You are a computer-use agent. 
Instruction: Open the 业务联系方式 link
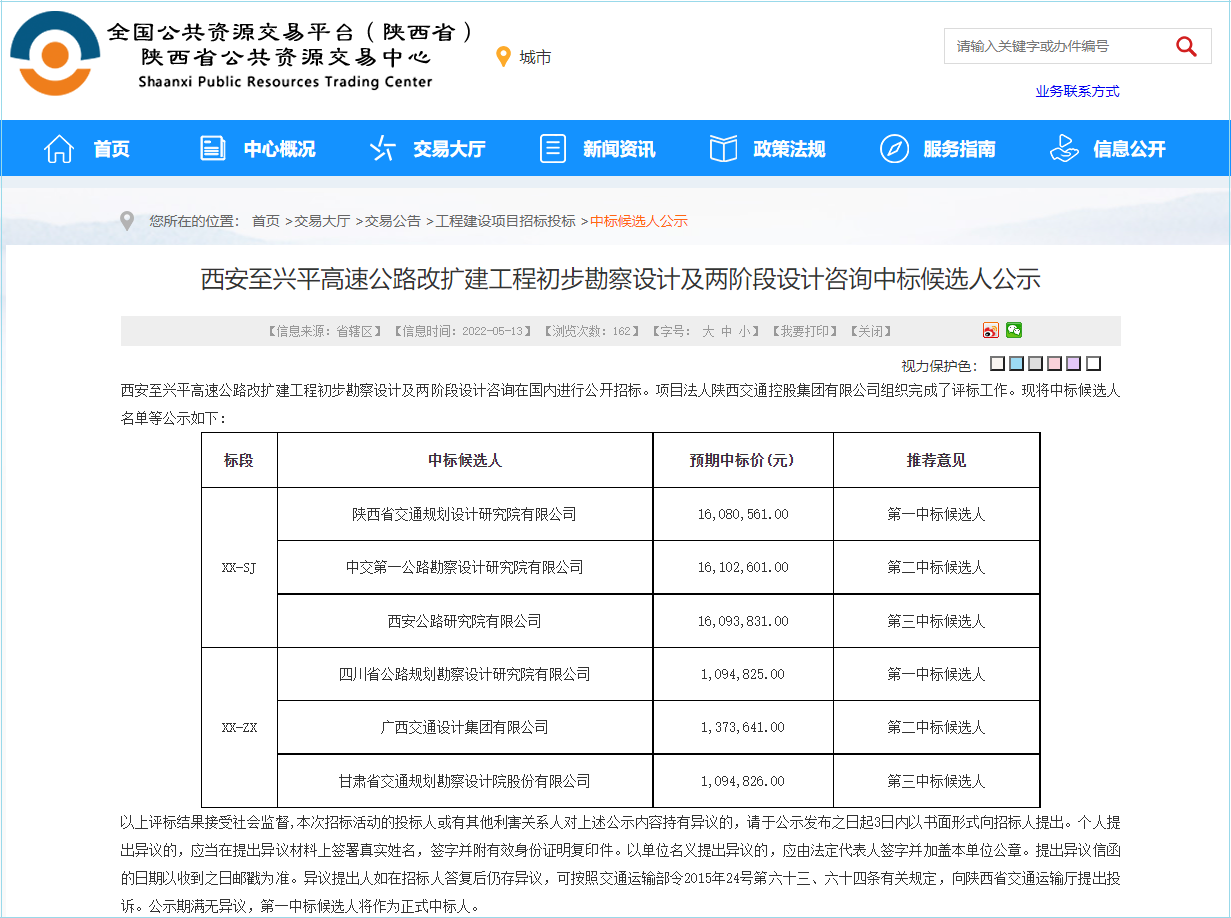[x=1077, y=91]
